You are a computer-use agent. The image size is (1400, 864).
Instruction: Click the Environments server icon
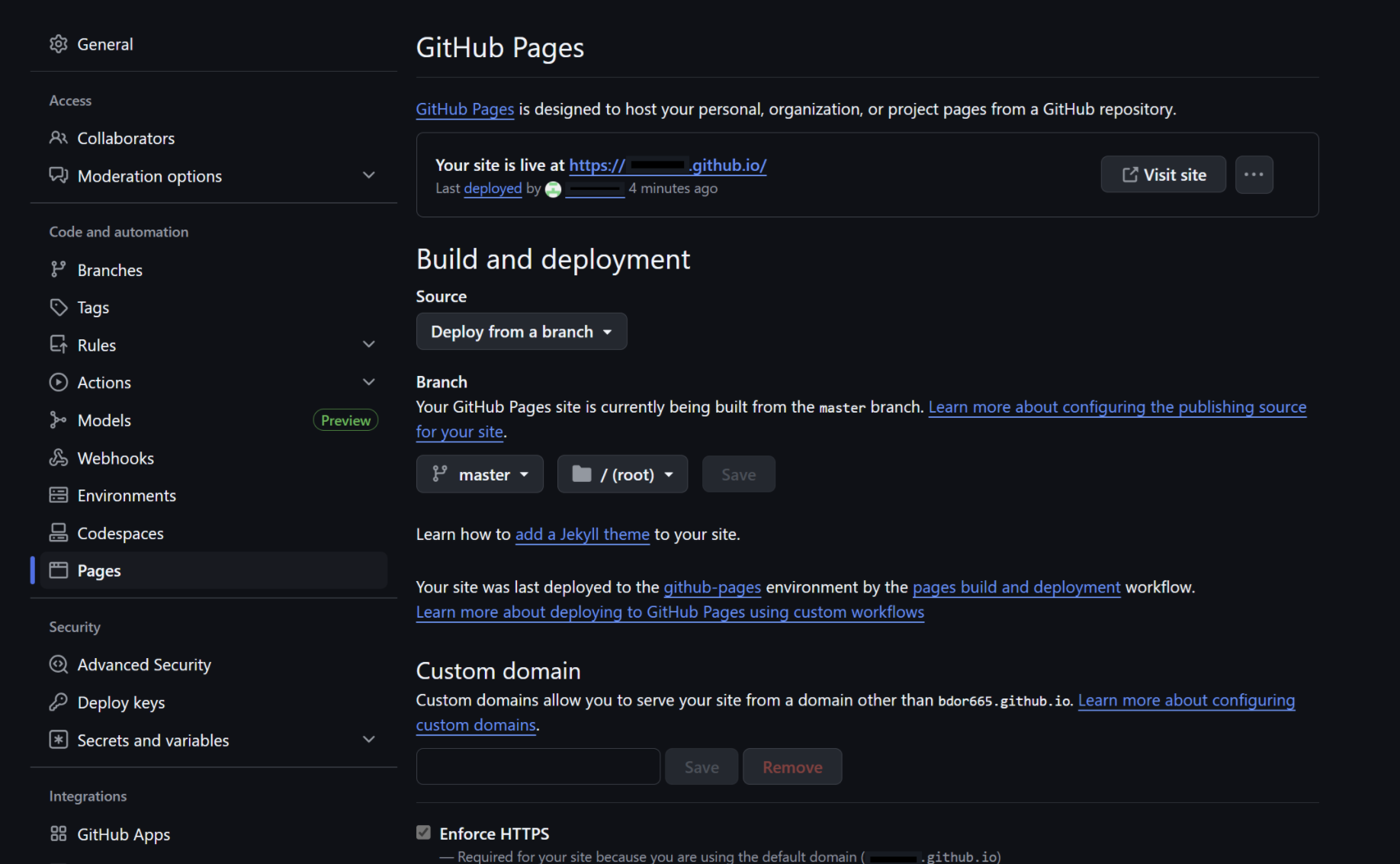click(59, 495)
